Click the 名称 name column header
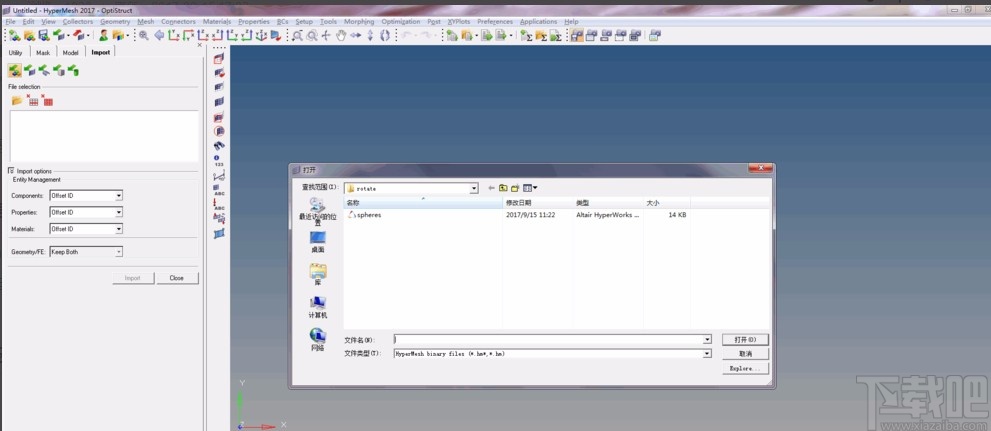This screenshot has height=431, width=991. point(422,203)
